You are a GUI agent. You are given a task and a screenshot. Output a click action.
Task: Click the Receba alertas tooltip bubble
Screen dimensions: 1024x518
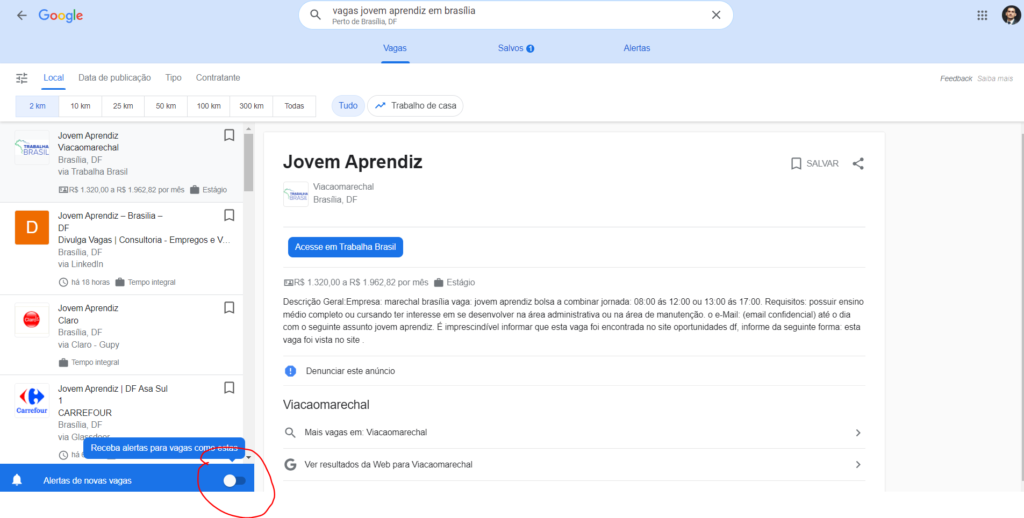[x=164, y=449]
